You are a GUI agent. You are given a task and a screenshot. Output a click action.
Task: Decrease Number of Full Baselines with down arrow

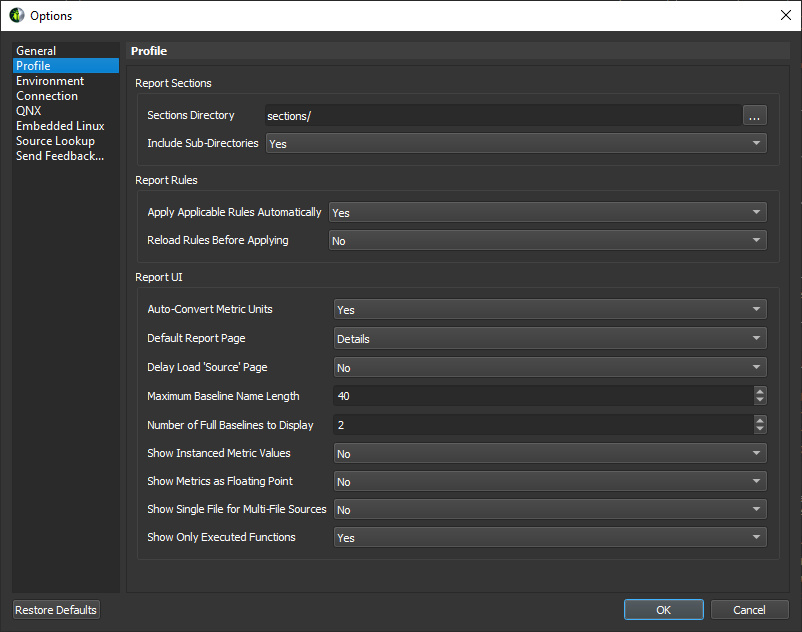pos(760,430)
